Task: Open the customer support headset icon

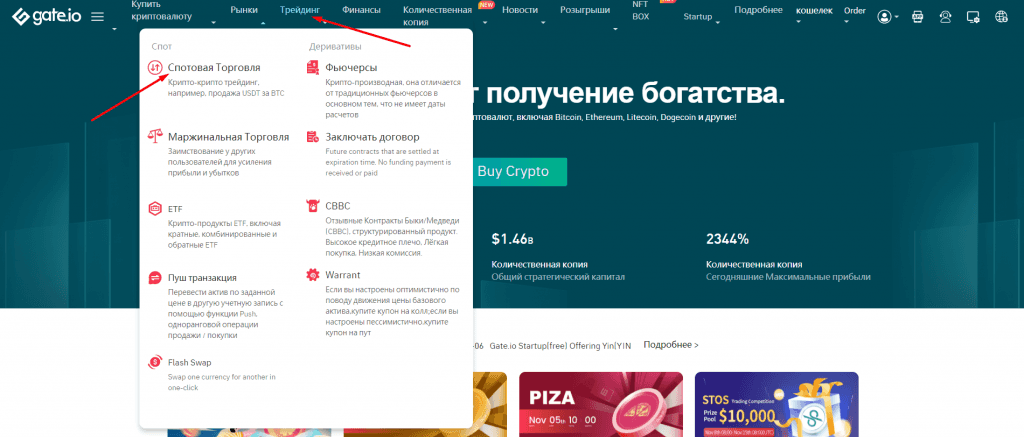Action: (945, 17)
